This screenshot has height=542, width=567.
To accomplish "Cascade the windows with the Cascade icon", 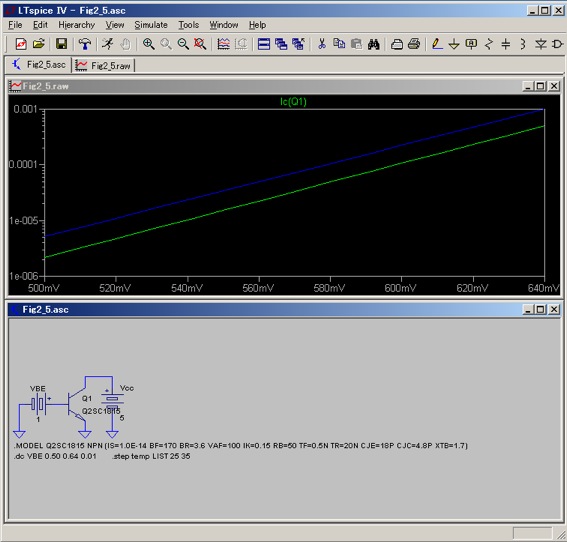I will (x=281, y=44).
